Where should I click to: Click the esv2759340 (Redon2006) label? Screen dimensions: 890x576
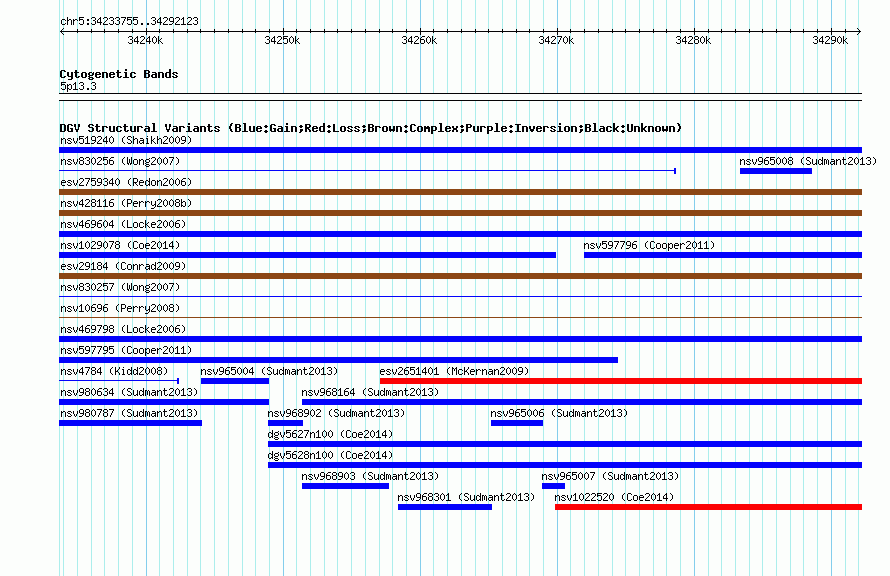(x=126, y=182)
